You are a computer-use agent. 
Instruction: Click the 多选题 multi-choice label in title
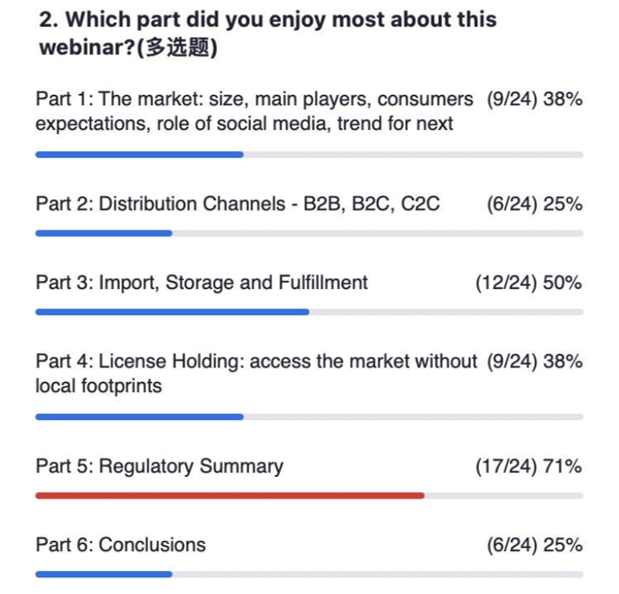[178, 48]
